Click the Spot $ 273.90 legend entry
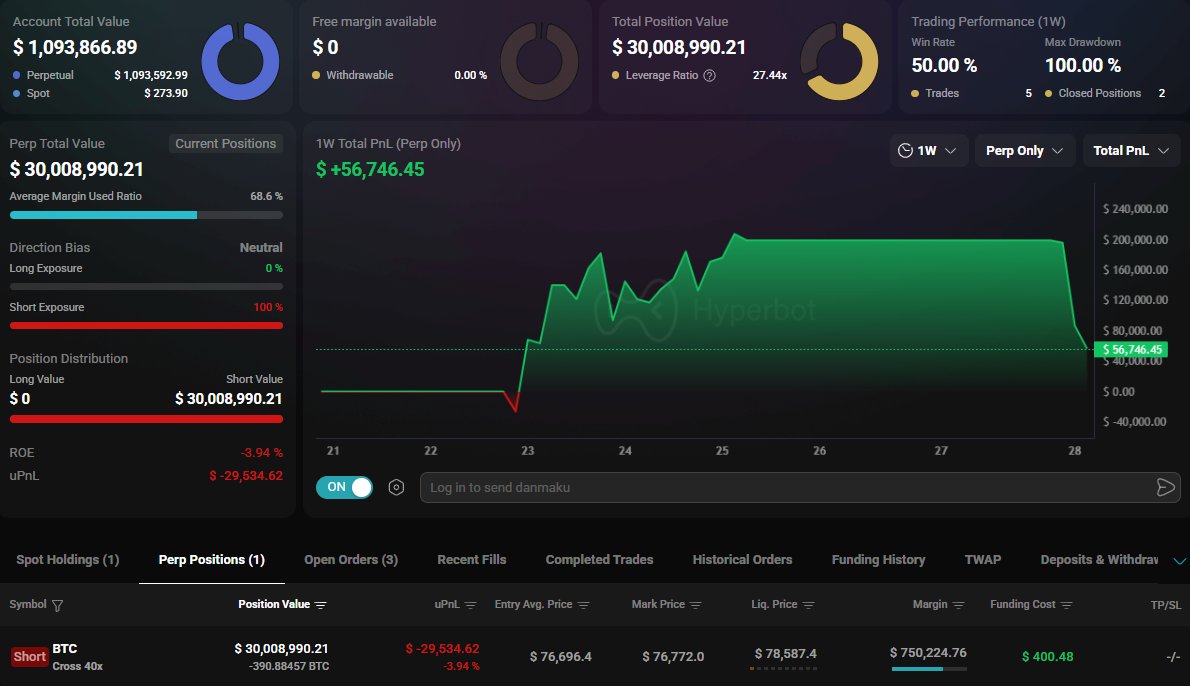 tap(100, 93)
